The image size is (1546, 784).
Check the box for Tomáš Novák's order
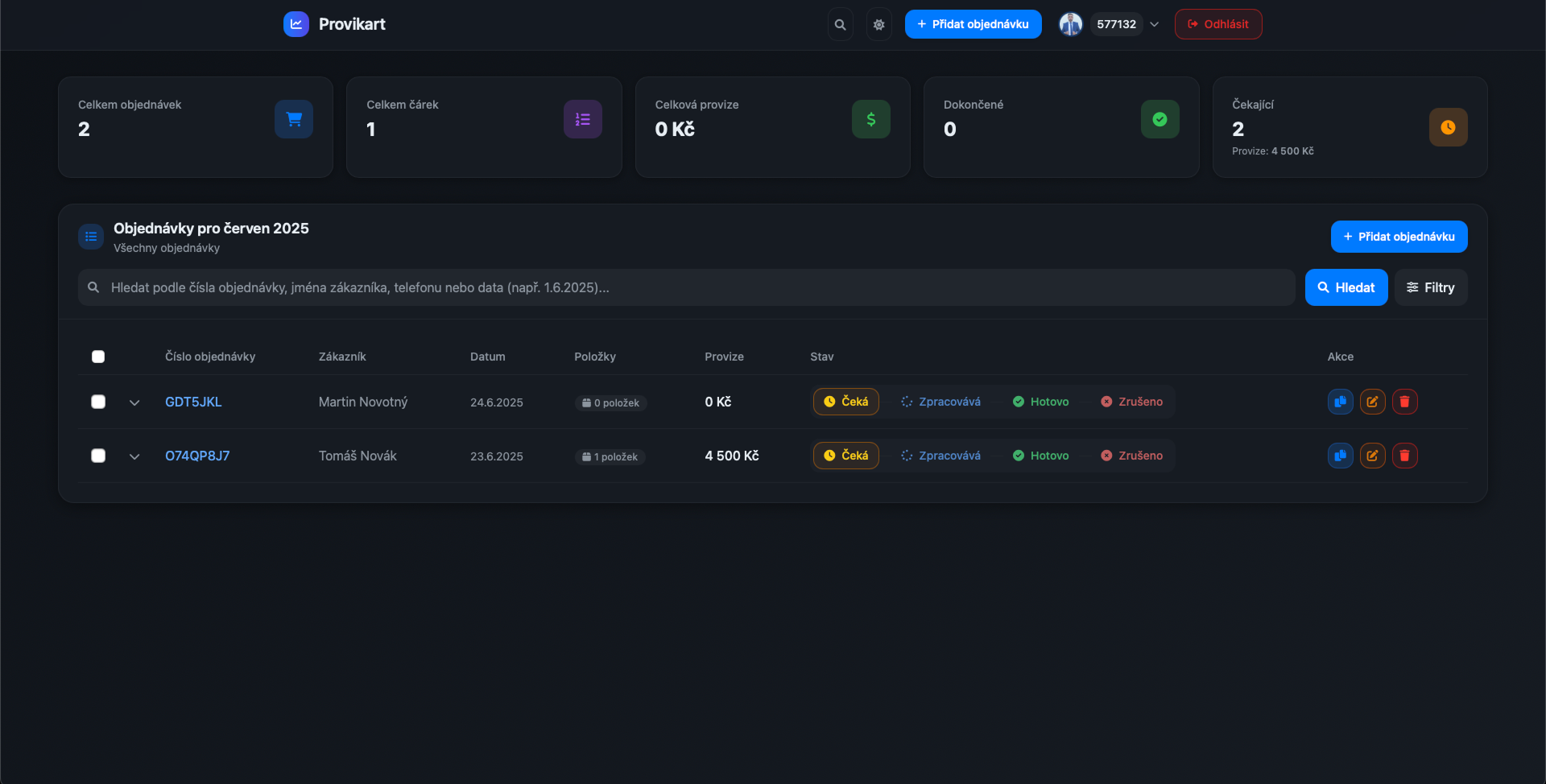98,456
